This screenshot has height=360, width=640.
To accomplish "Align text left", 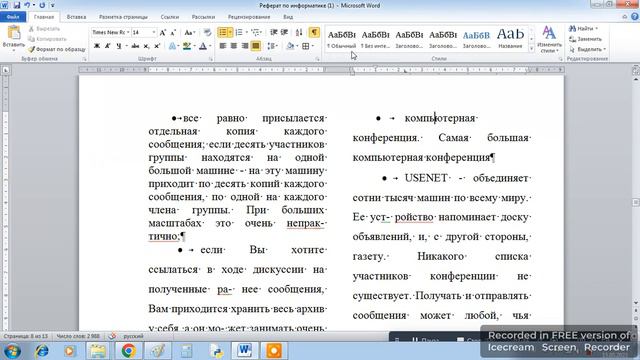I will click(x=223, y=46).
